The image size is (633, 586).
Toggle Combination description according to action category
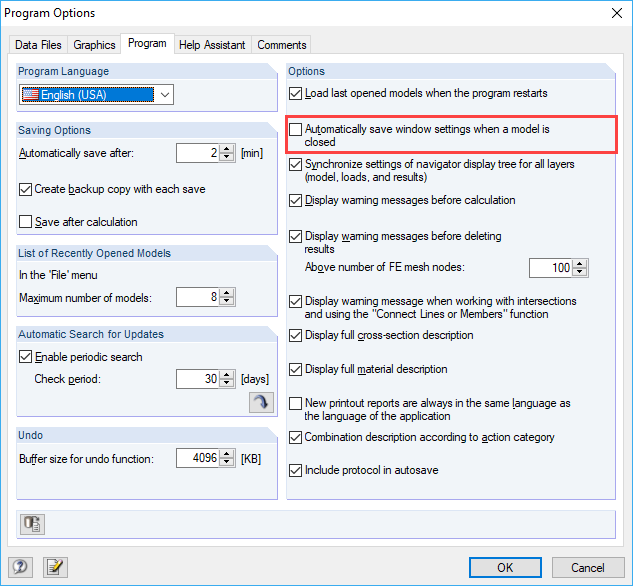(296, 437)
